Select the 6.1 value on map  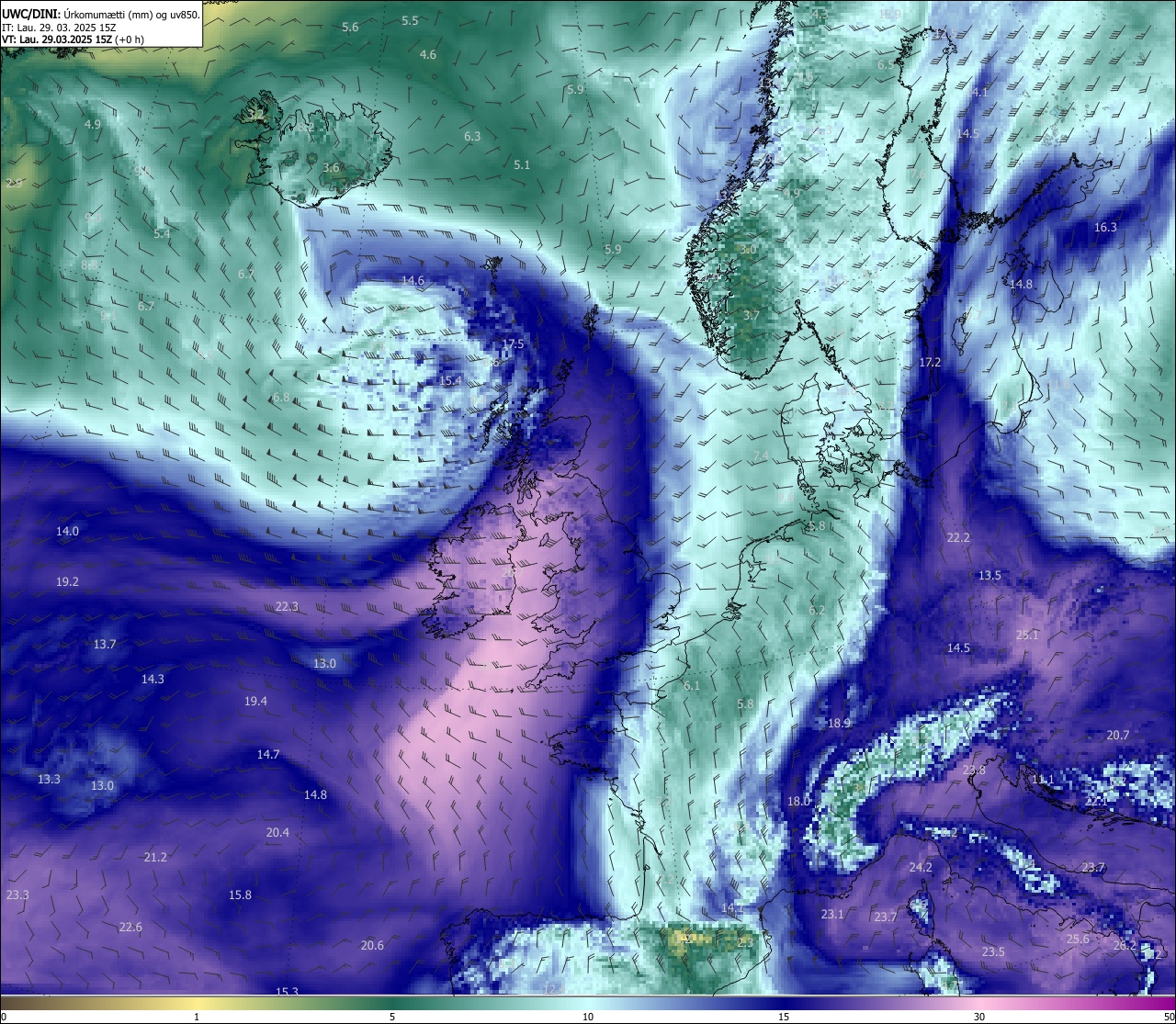[x=692, y=686]
